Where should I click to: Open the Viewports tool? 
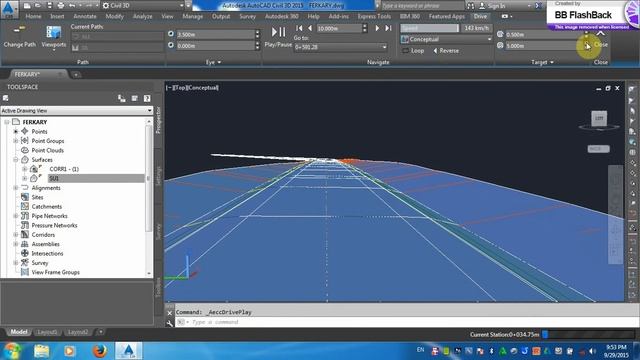[53, 37]
